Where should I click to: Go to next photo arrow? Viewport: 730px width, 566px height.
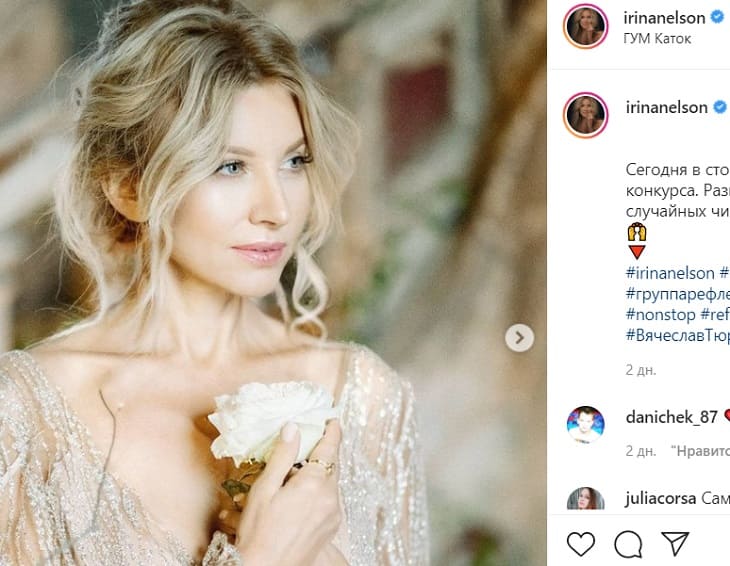click(518, 338)
